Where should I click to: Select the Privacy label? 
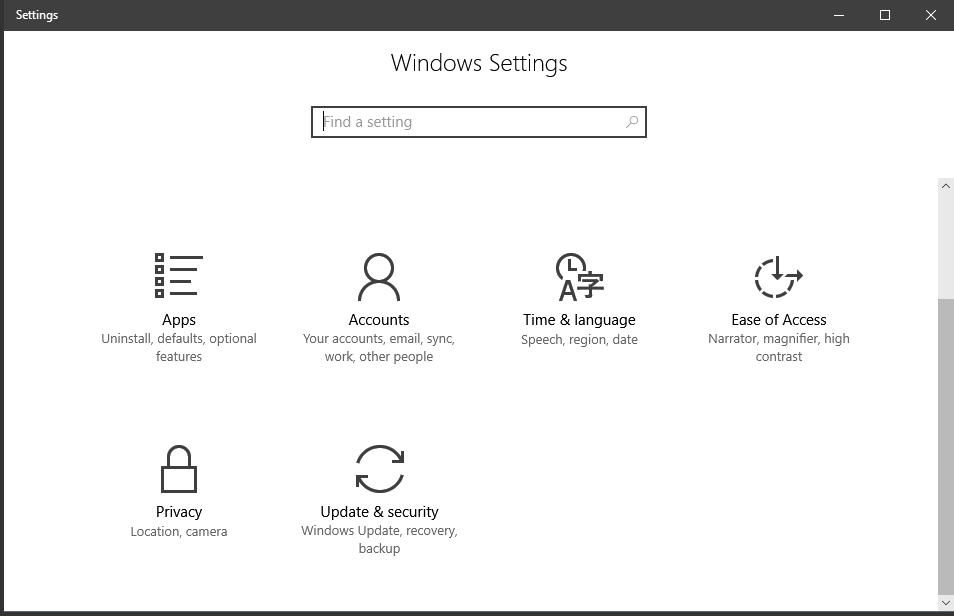pyautogui.click(x=179, y=512)
